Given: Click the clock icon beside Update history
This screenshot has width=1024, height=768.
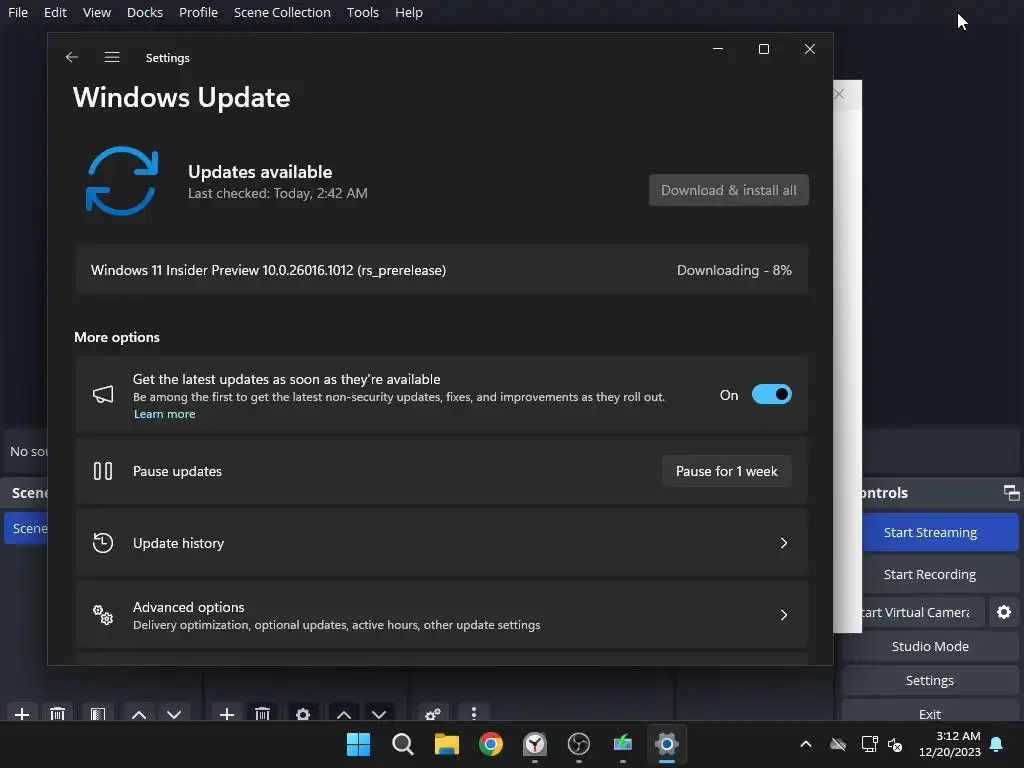Looking at the screenshot, I should [103, 543].
